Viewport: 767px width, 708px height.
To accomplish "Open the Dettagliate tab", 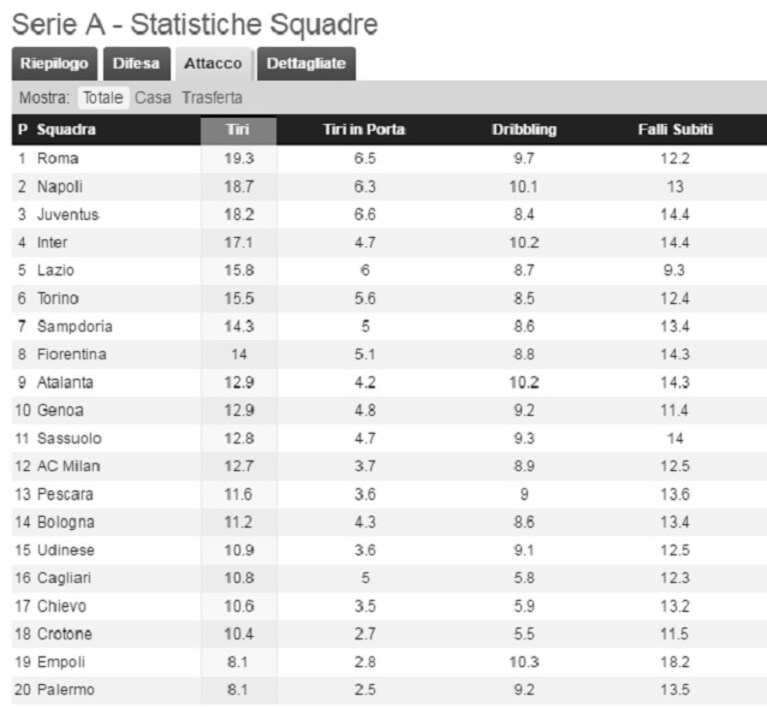I will pos(306,64).
